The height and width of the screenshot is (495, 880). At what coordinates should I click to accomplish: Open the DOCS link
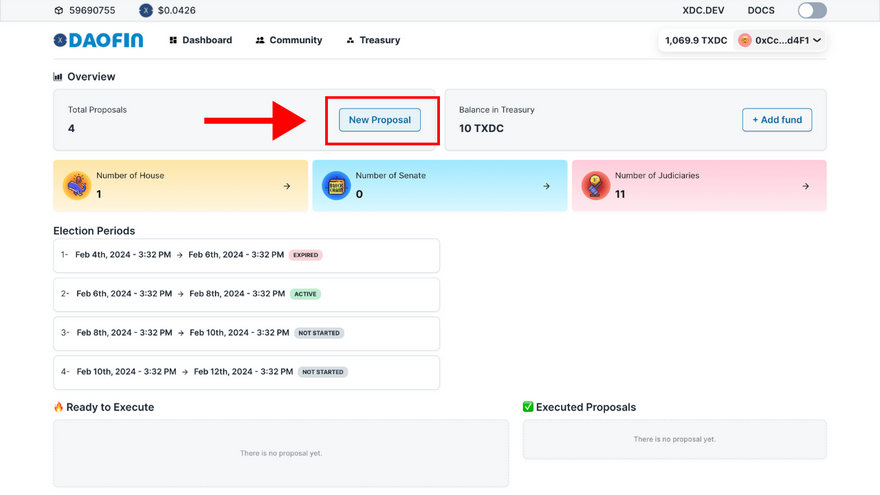761,11
